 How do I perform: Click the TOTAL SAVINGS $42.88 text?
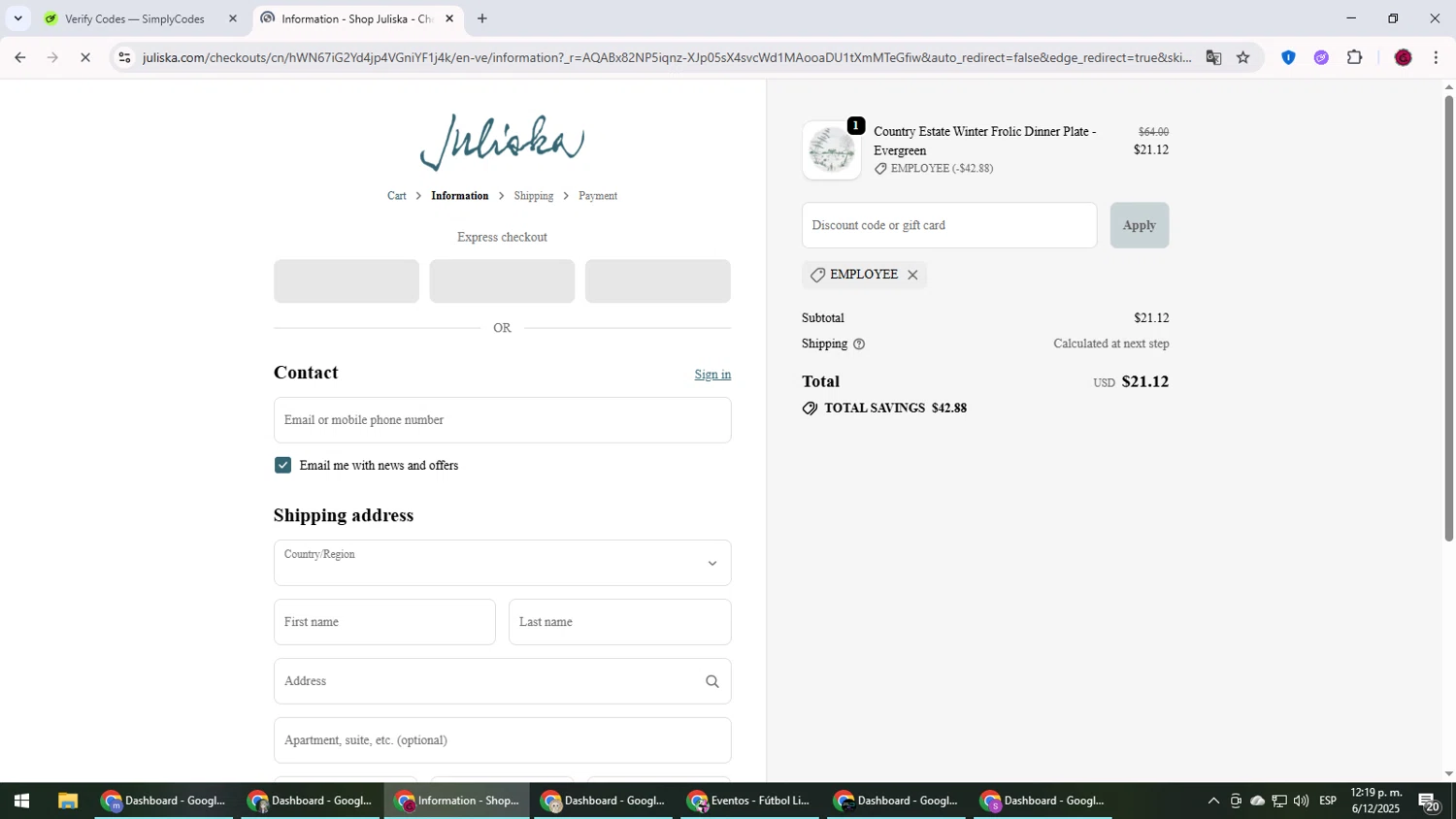pos(895,409)
